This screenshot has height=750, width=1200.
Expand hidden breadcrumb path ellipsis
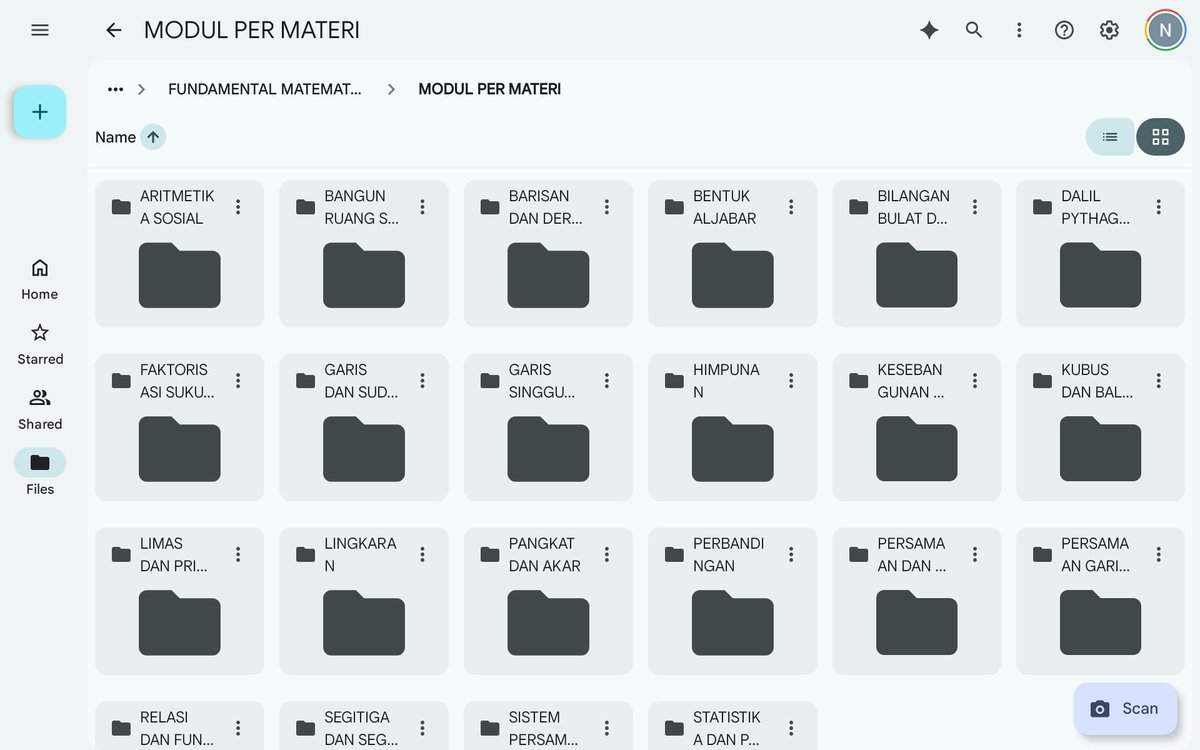pyautogui.click(x=116, y=89)
